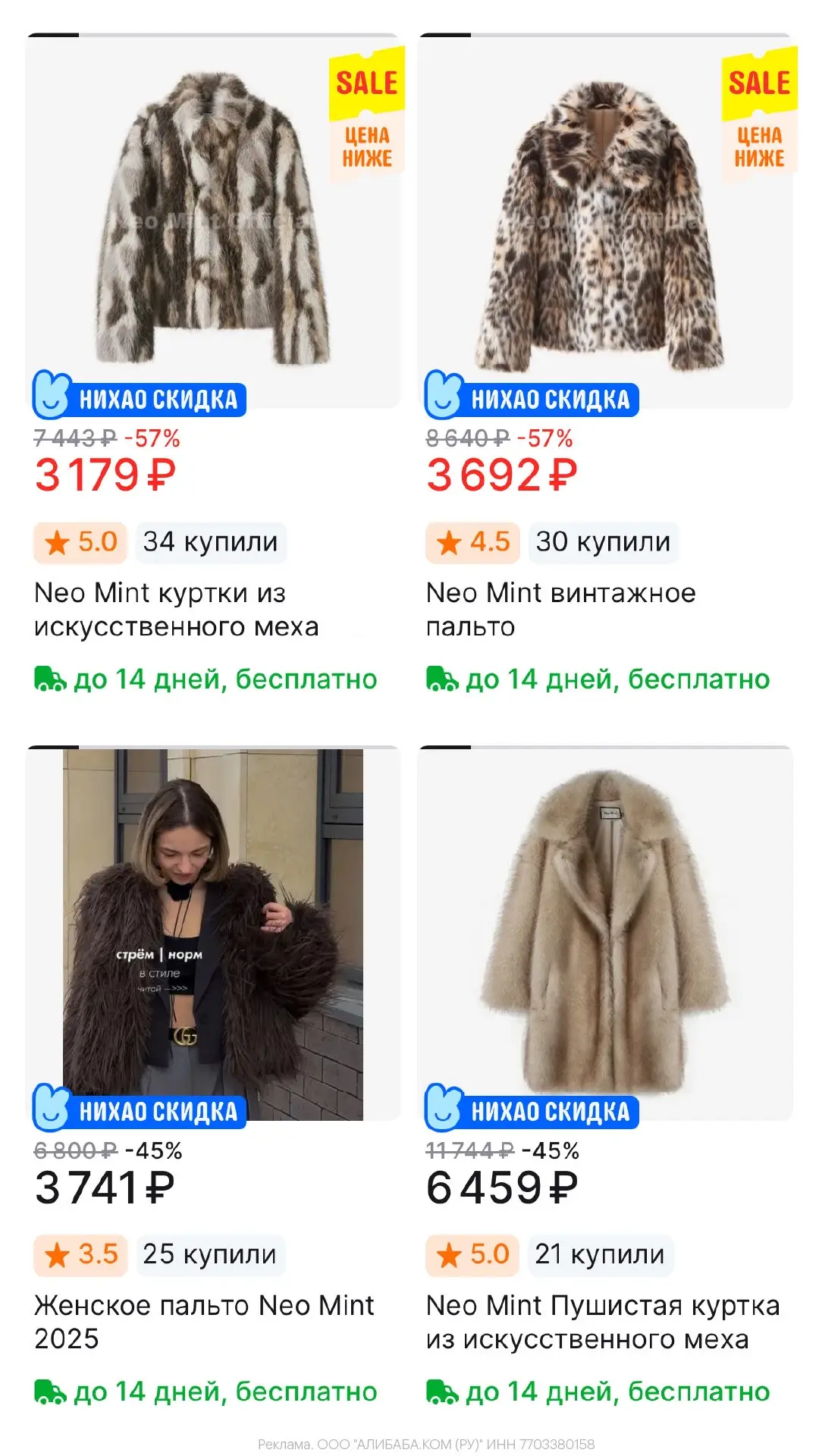Open title Женское пальто Neo Mint 2025

[204, 1322]
